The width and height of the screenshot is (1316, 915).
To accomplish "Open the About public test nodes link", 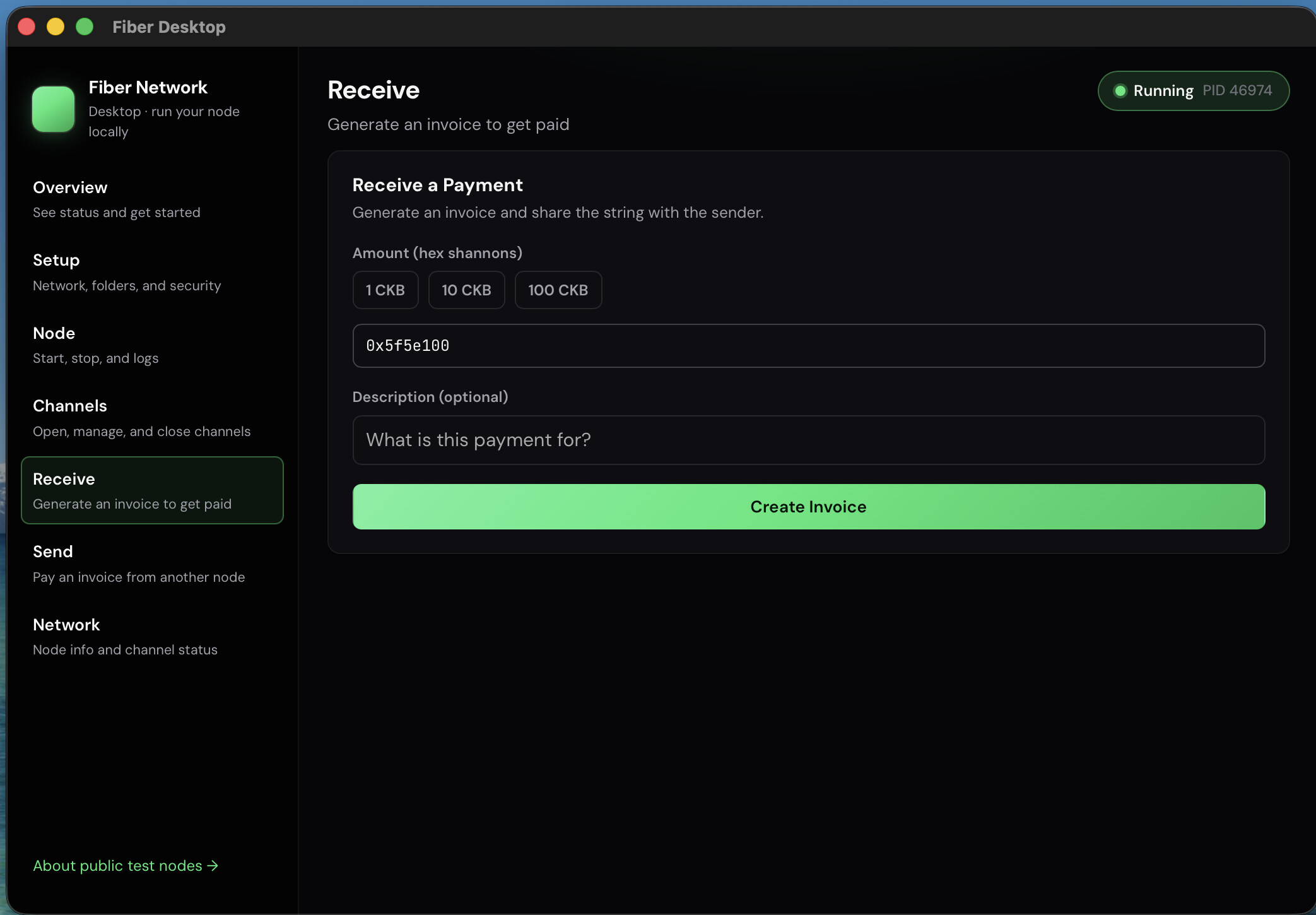I will click(126, 866).
